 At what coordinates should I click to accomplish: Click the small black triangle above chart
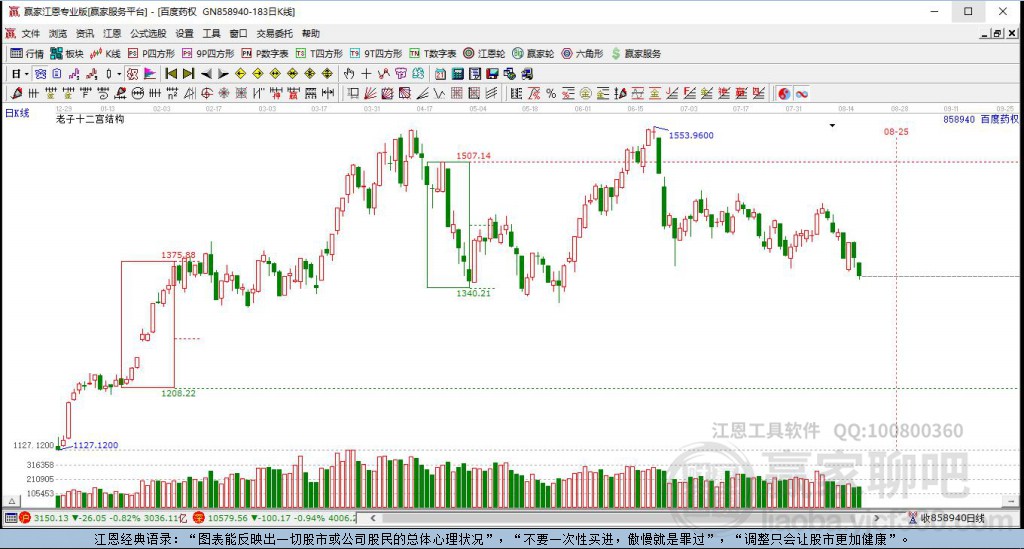[832, 126]
